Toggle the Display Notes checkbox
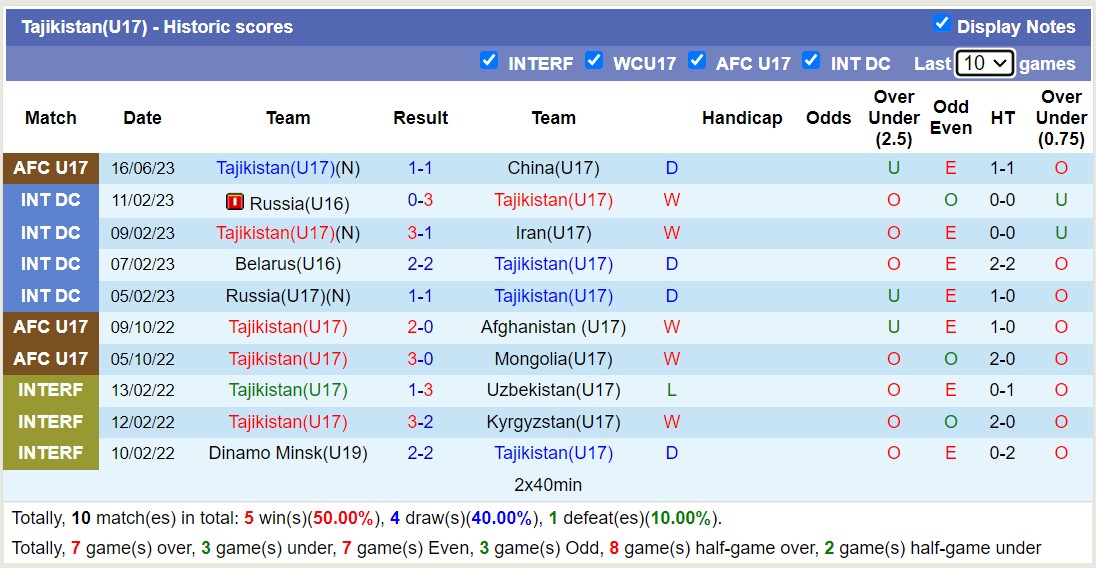Viewport: 1096px width, 568px height. point(941,24)
